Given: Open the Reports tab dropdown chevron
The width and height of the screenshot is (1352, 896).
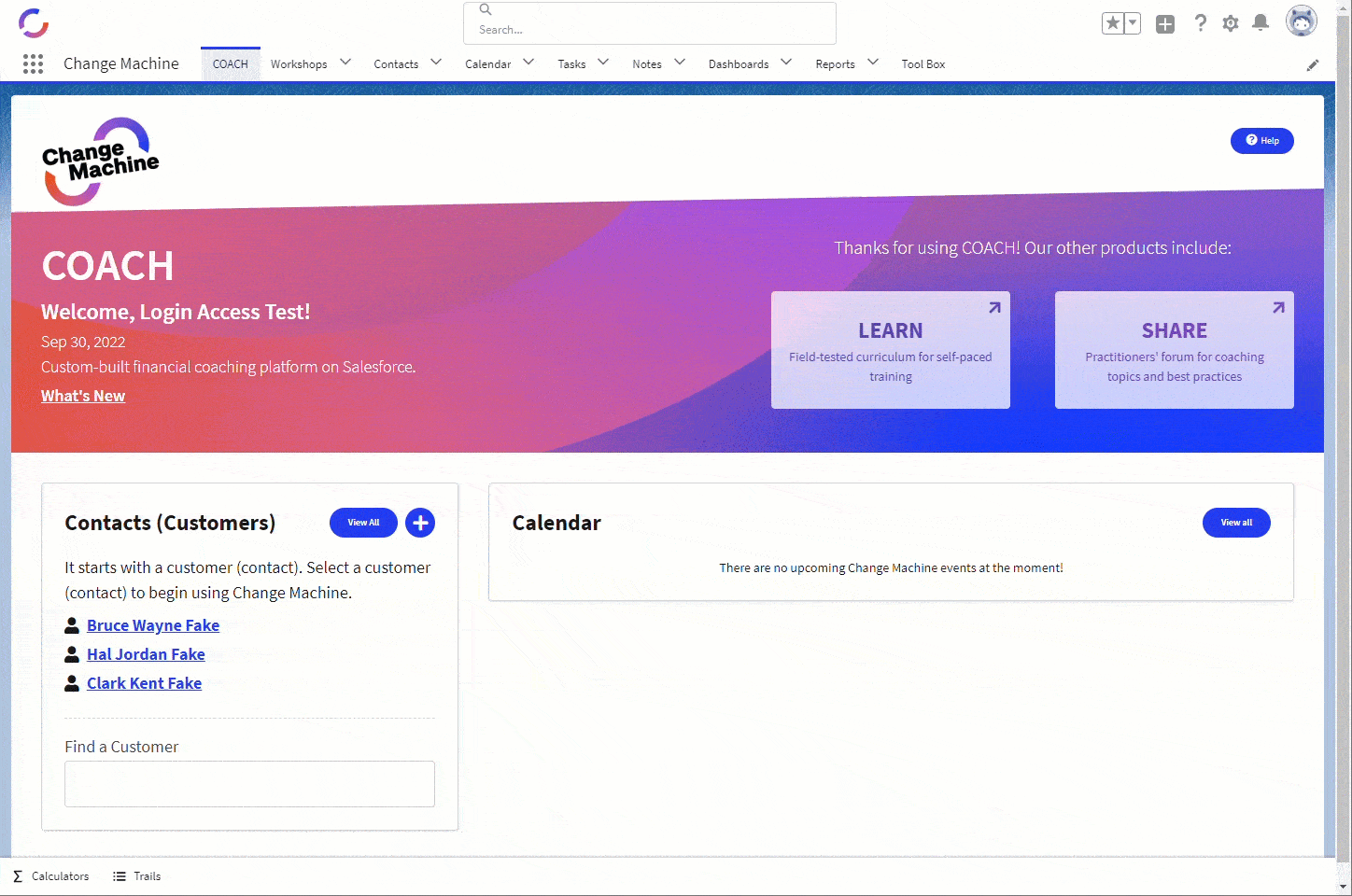Looking at the screenshot, I should [873, 63].
